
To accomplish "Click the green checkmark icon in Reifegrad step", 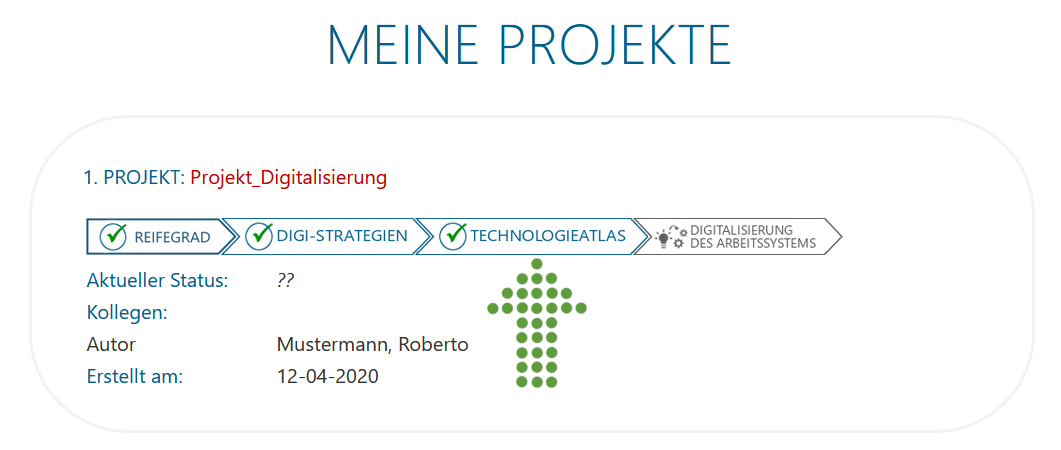I will coord(114,236).
